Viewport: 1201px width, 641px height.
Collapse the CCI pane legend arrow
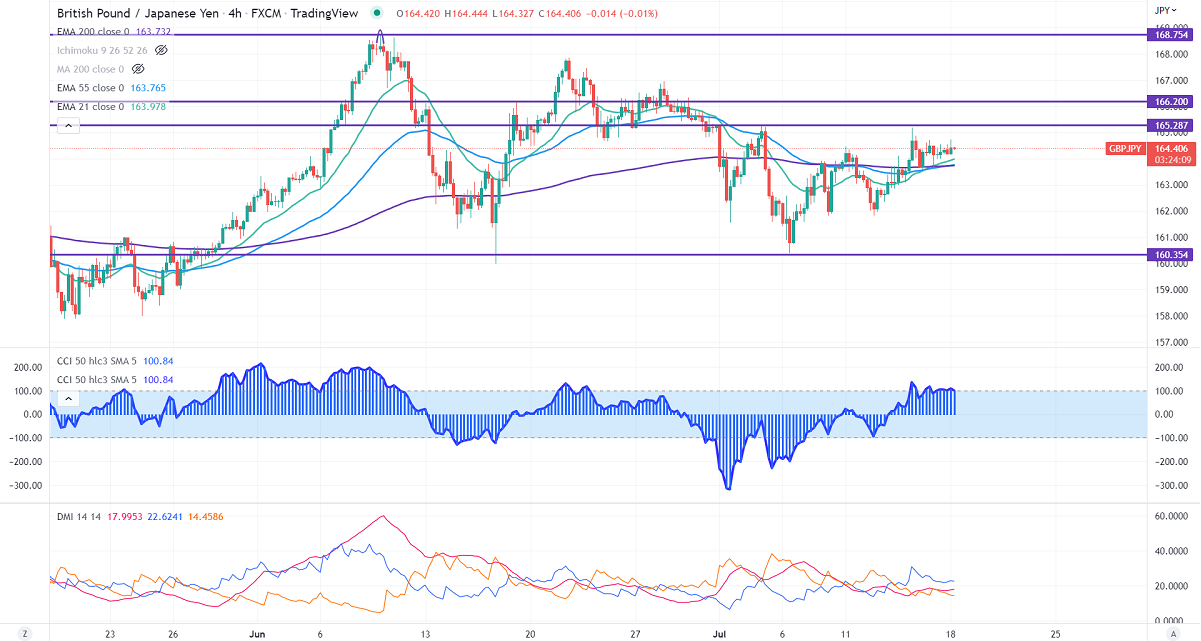pyautogui.click(x=67, y=398)
